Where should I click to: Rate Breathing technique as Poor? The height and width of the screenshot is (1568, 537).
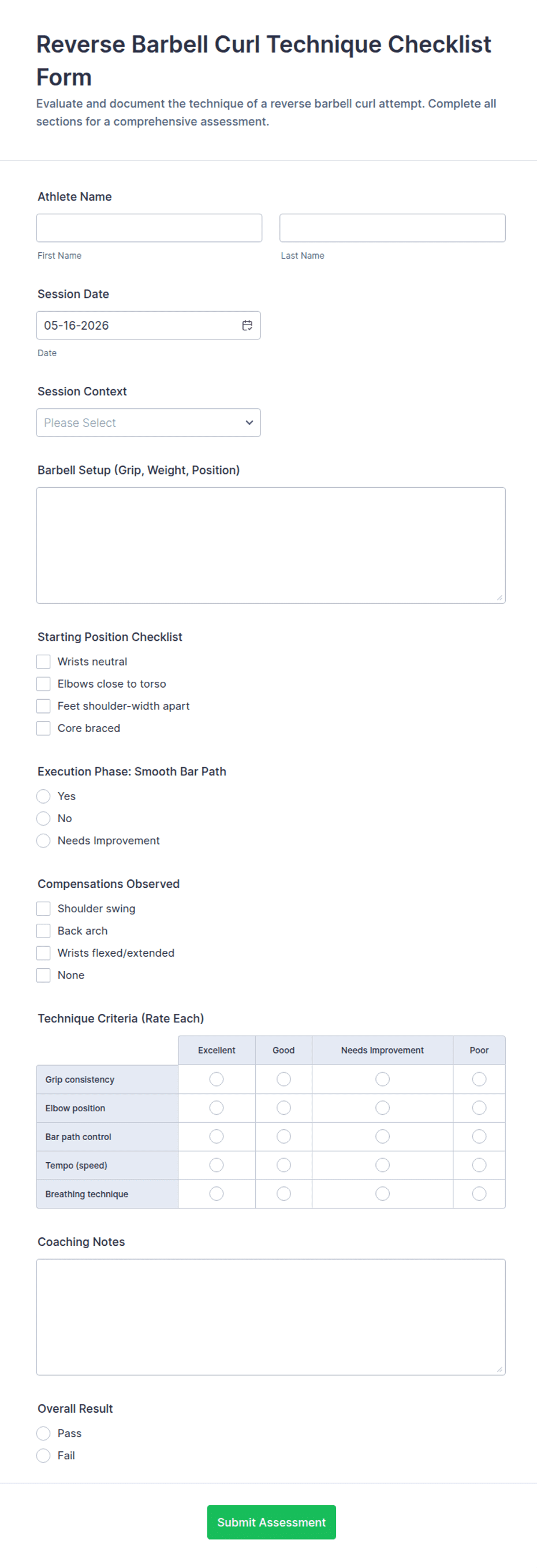pos(479,1194)
